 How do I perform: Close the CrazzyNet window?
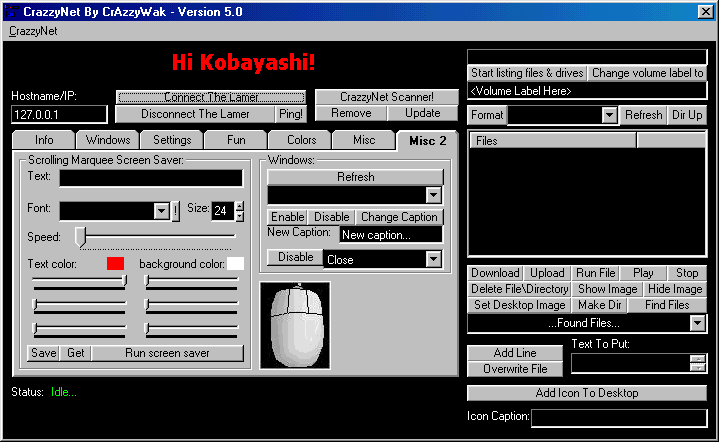point(705,10)
